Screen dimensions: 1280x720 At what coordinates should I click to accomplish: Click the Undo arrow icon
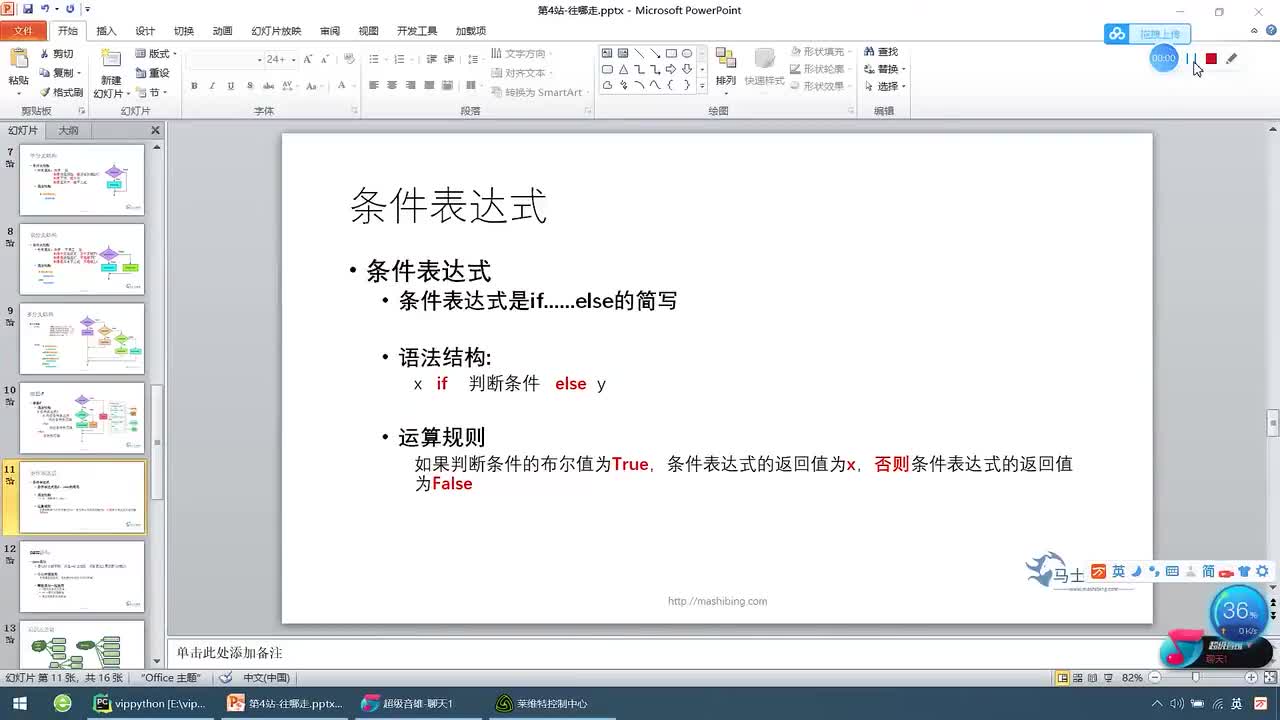click(45, 9)
